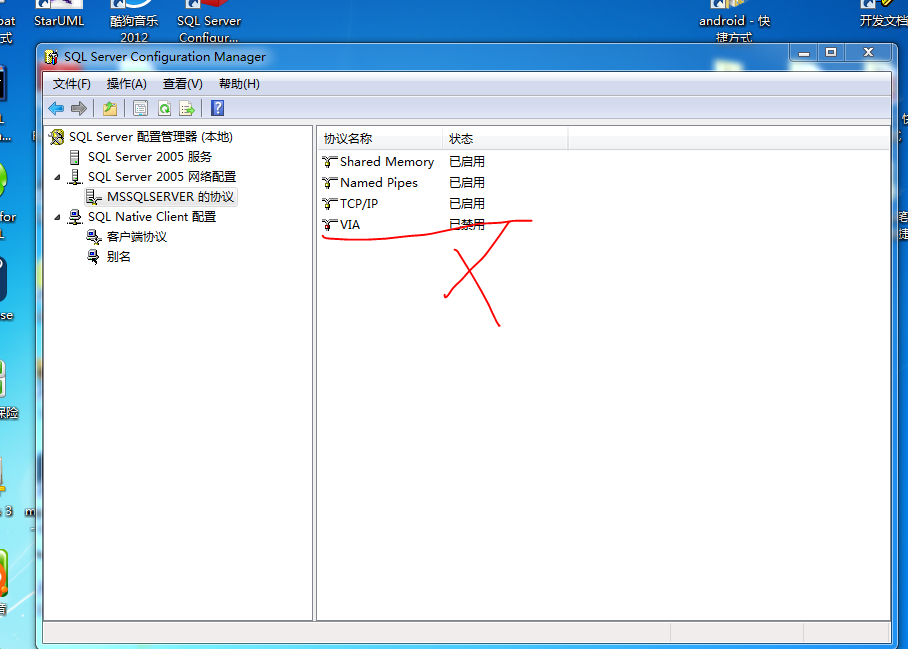Open the 文件(F) menu
Screen dimensions: 908x649
click(72, 84)
